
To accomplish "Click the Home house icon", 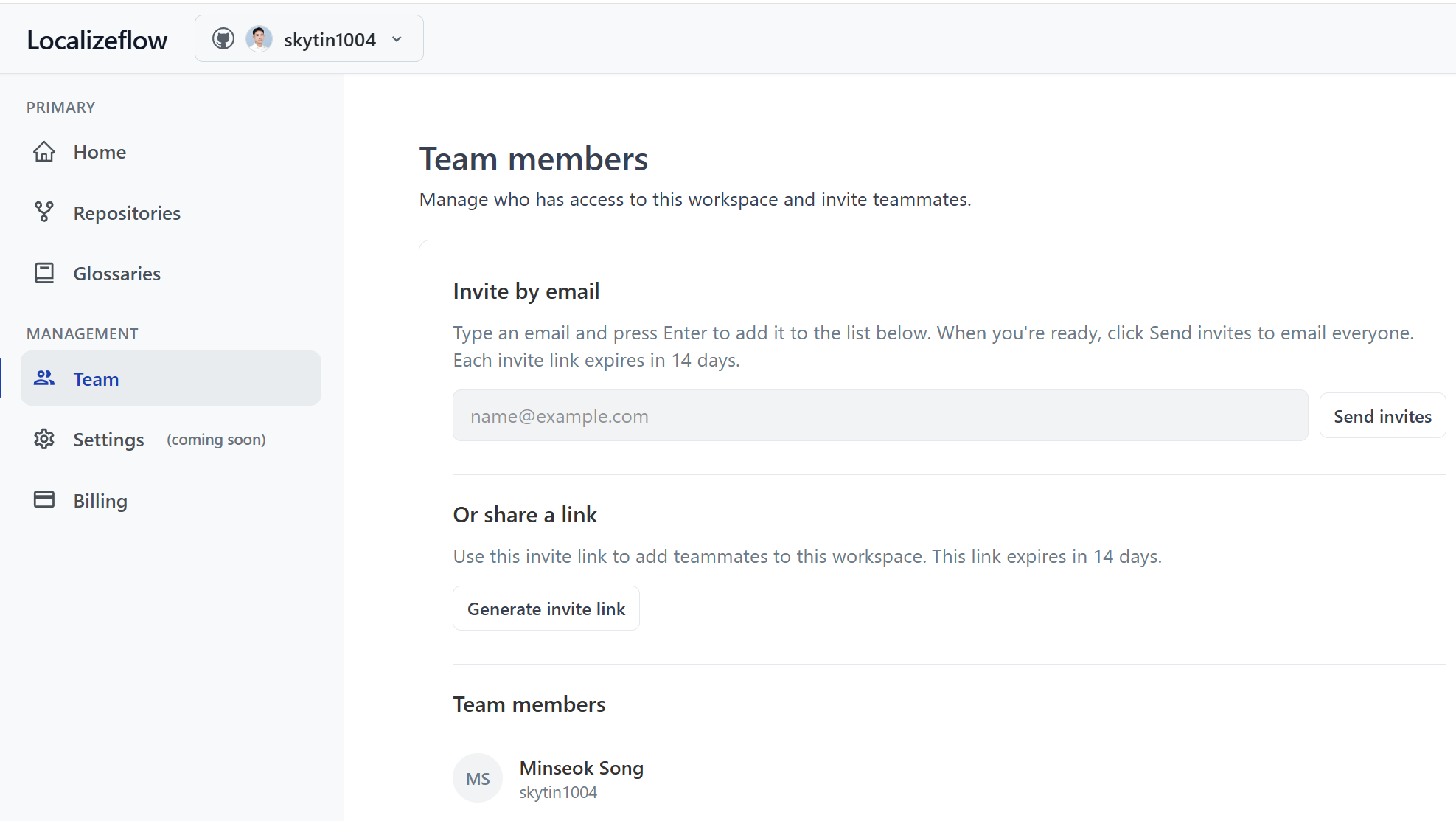I will tap(44, 152).
